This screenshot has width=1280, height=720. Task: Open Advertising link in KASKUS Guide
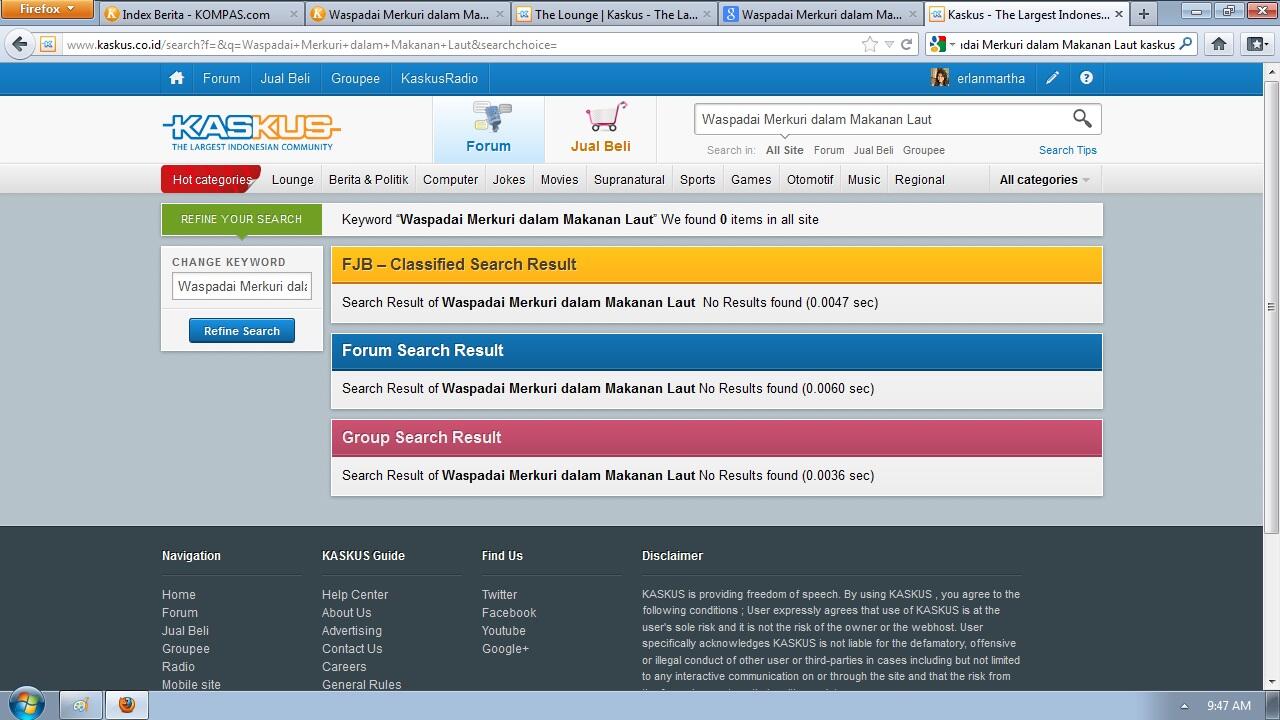coord(352,631)
